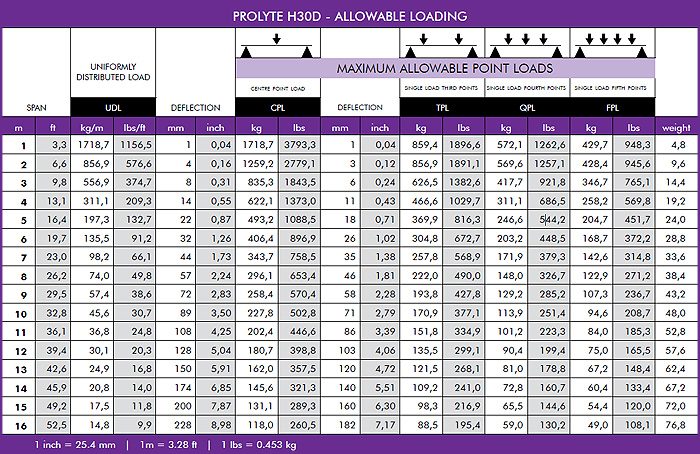Screen dimensions: 700x454
Task: Click the Prolyte H30D Allowable Loading title
Action: [349, 16]
